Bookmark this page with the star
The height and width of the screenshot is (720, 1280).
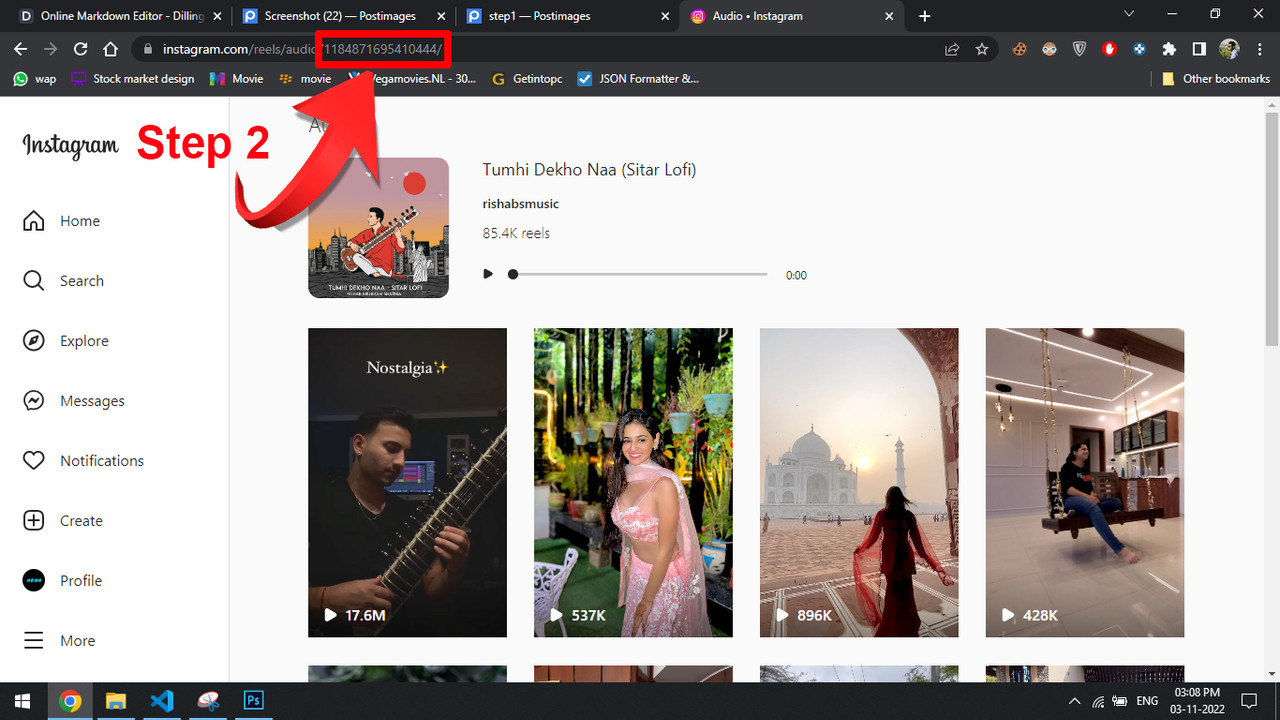982,49
